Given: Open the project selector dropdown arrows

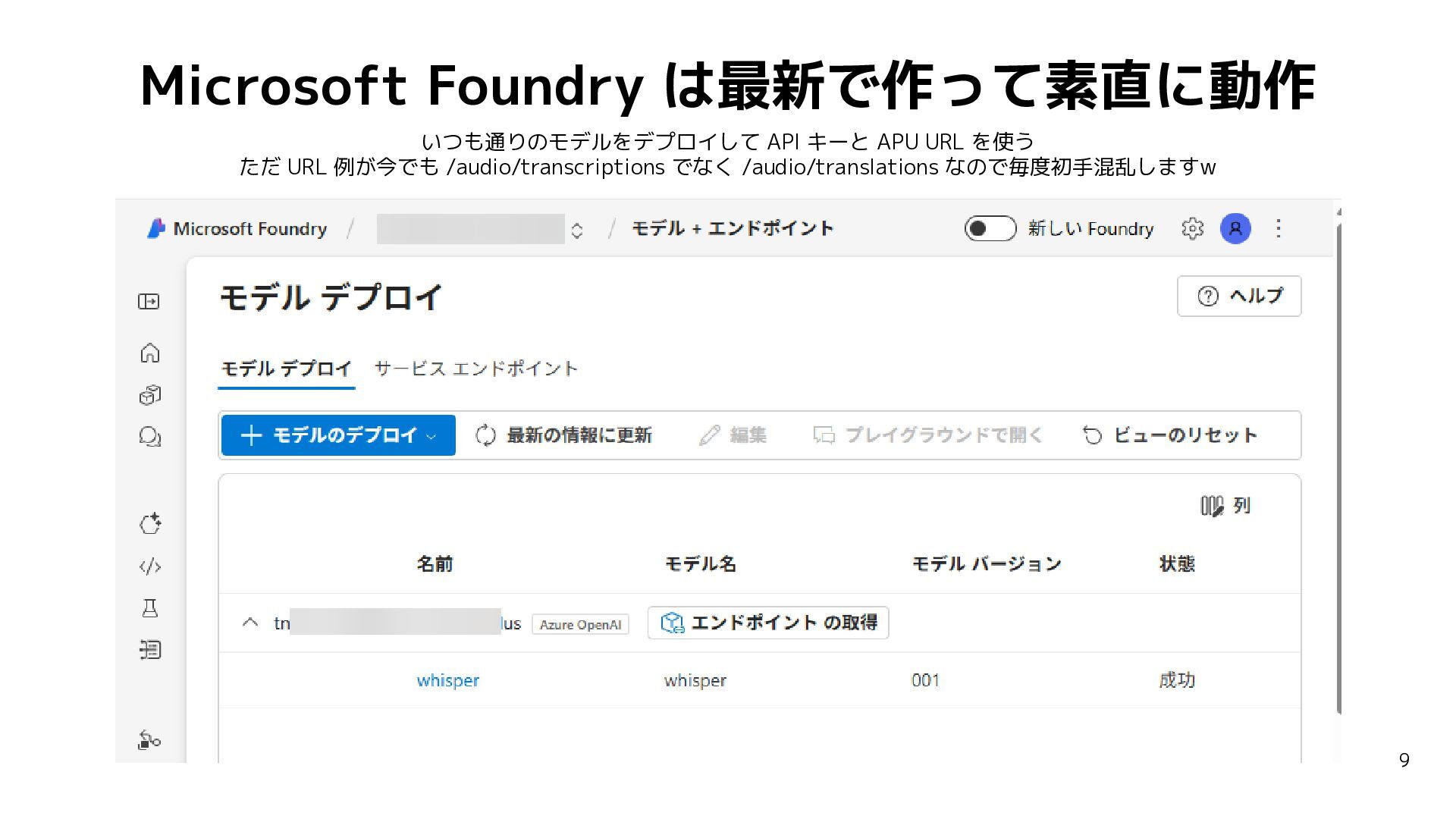Looking at the screenshot, I should point(577,230).
